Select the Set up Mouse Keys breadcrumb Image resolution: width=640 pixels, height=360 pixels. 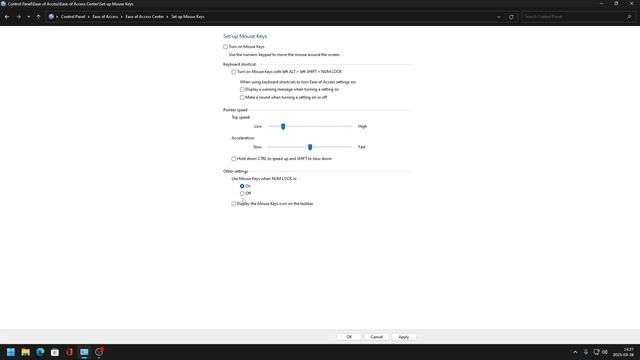(x=188, y=17)
